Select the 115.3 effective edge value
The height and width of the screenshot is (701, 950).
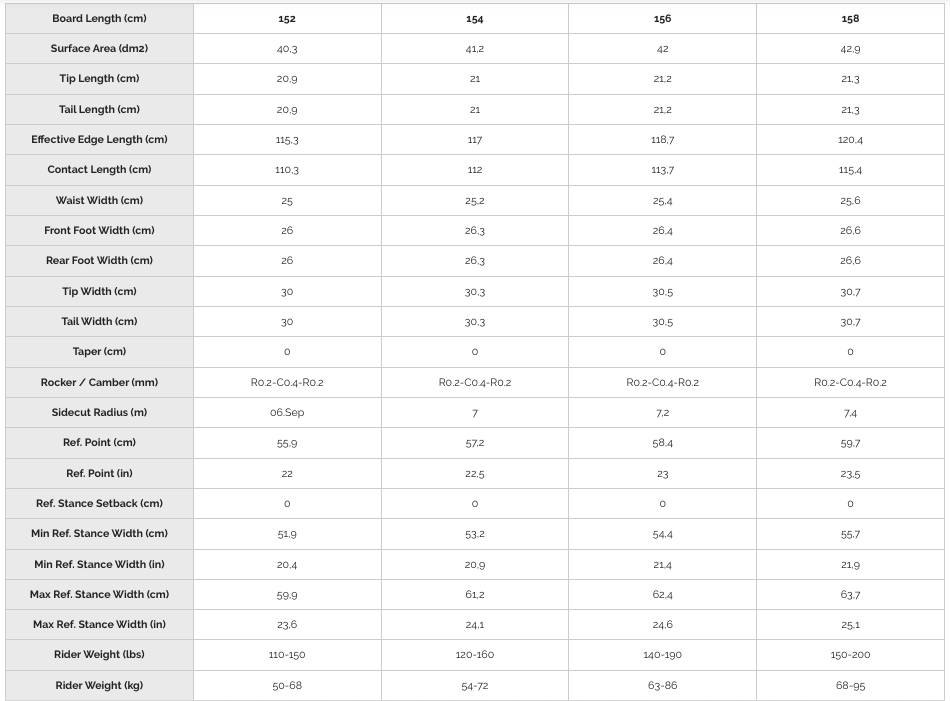287,139
